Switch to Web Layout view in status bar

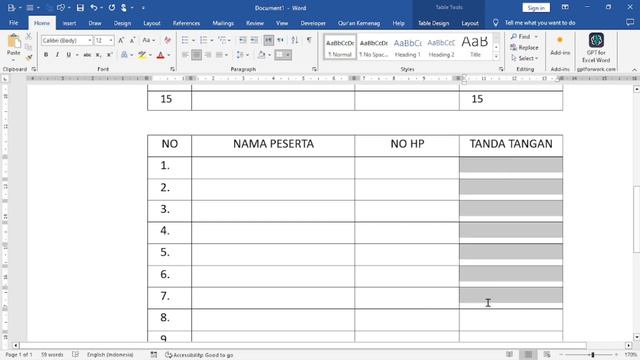point(547,355)
